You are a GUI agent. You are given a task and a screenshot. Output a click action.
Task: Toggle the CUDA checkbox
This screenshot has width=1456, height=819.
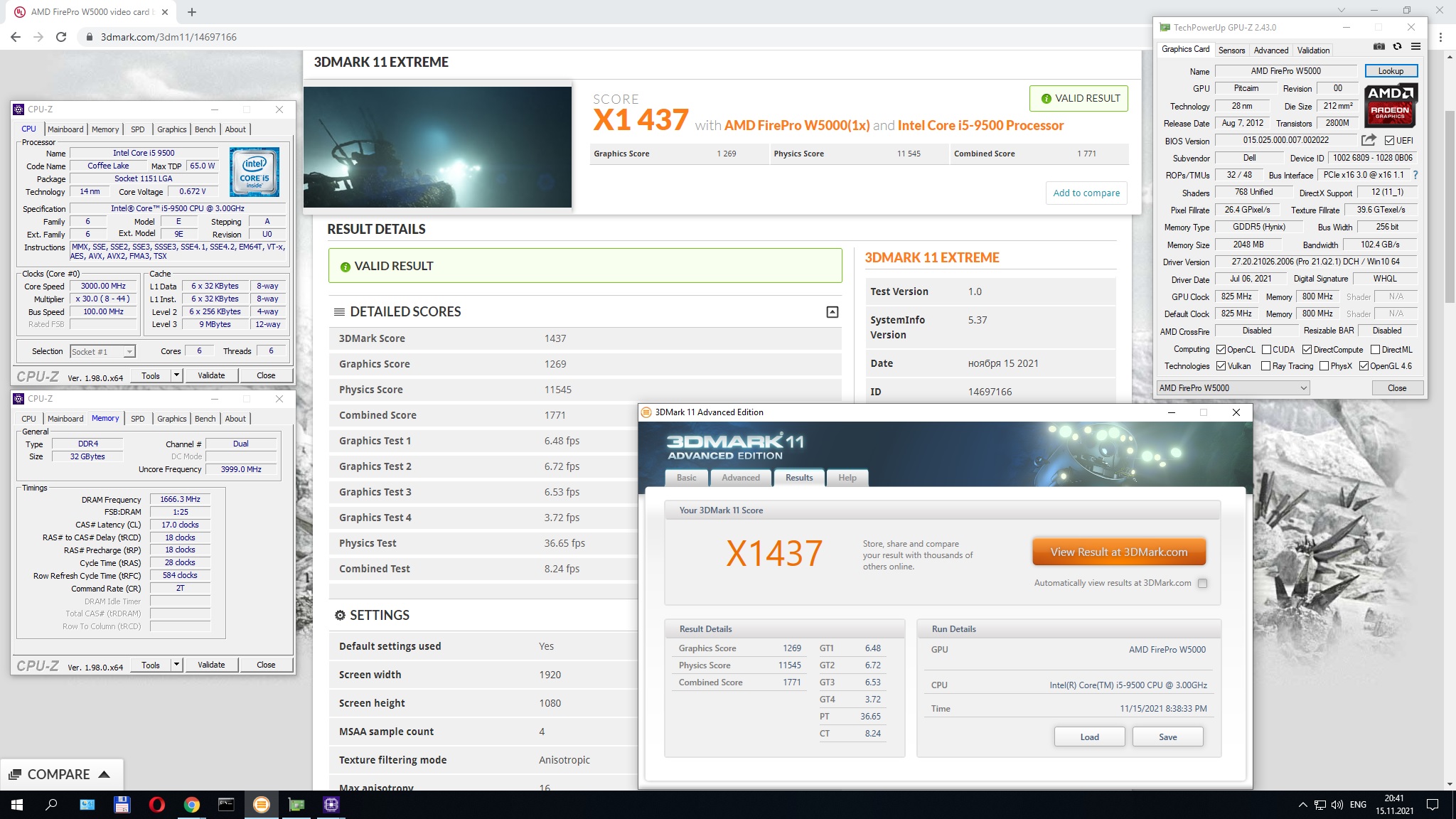pos(1266,350)
